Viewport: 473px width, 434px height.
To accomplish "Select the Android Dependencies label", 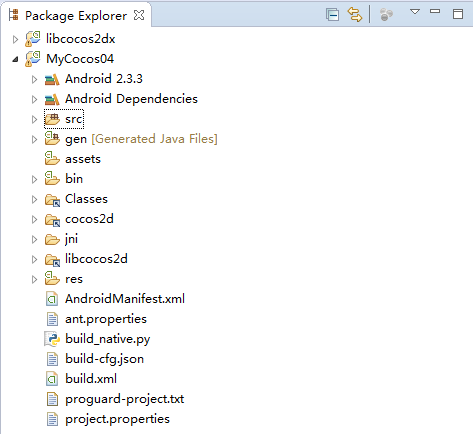I will click(131, 99).
